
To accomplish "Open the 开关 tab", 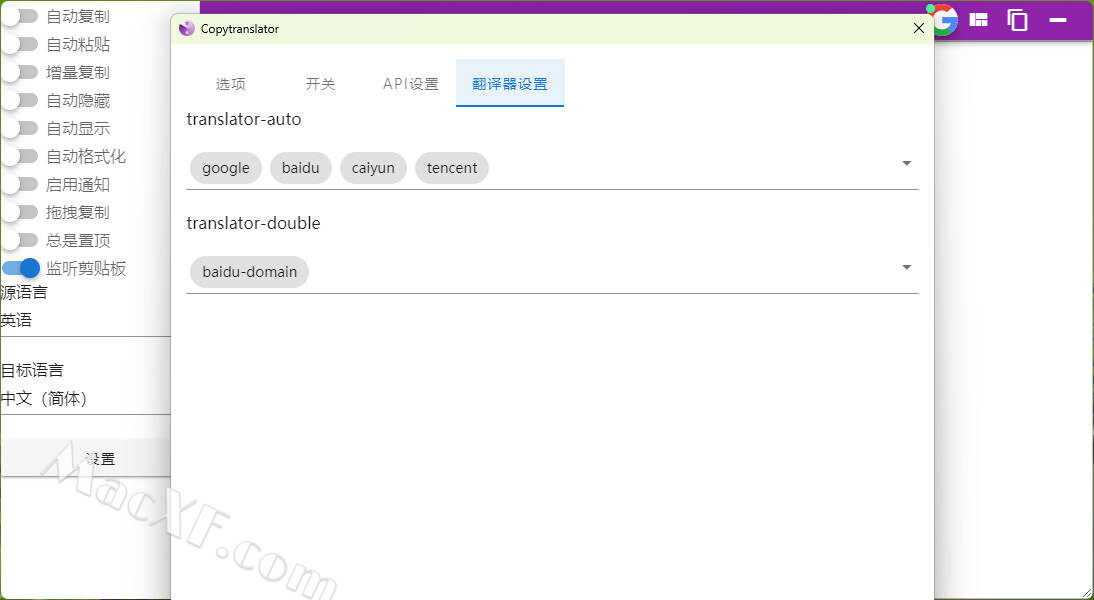I will click(x=320, y=84).
